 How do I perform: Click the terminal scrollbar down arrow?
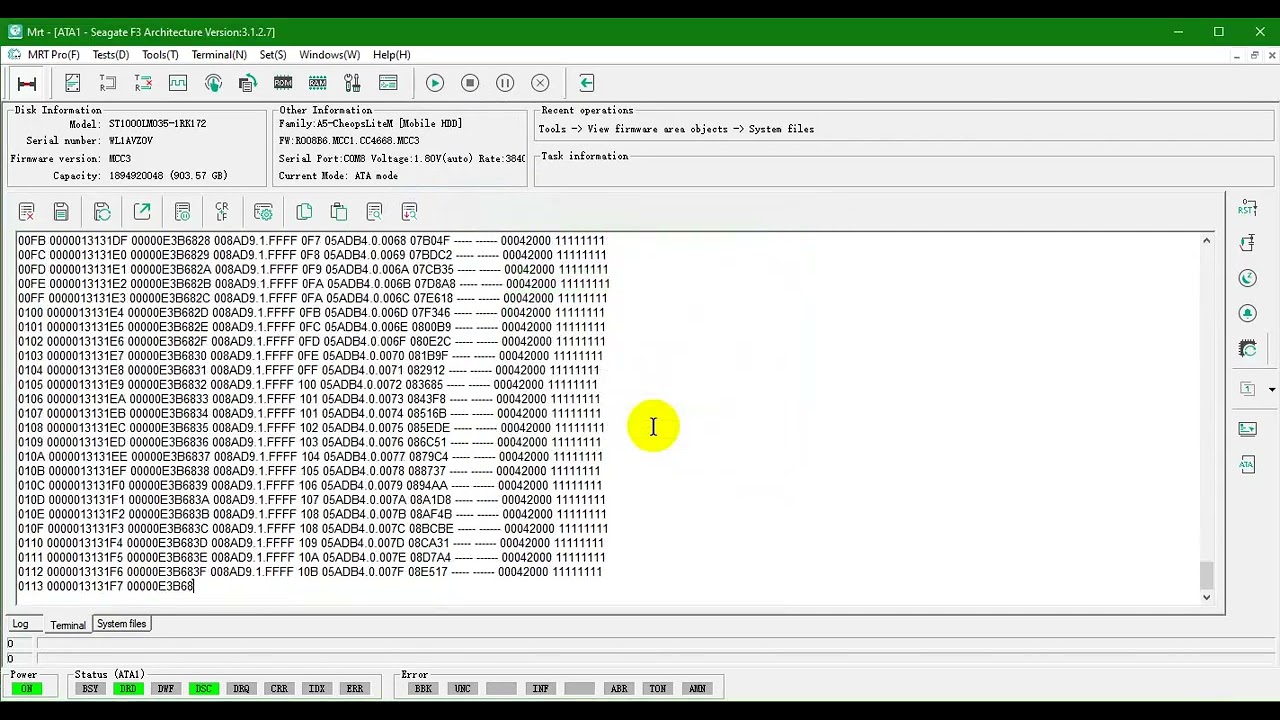click(x=1206, y=597)
